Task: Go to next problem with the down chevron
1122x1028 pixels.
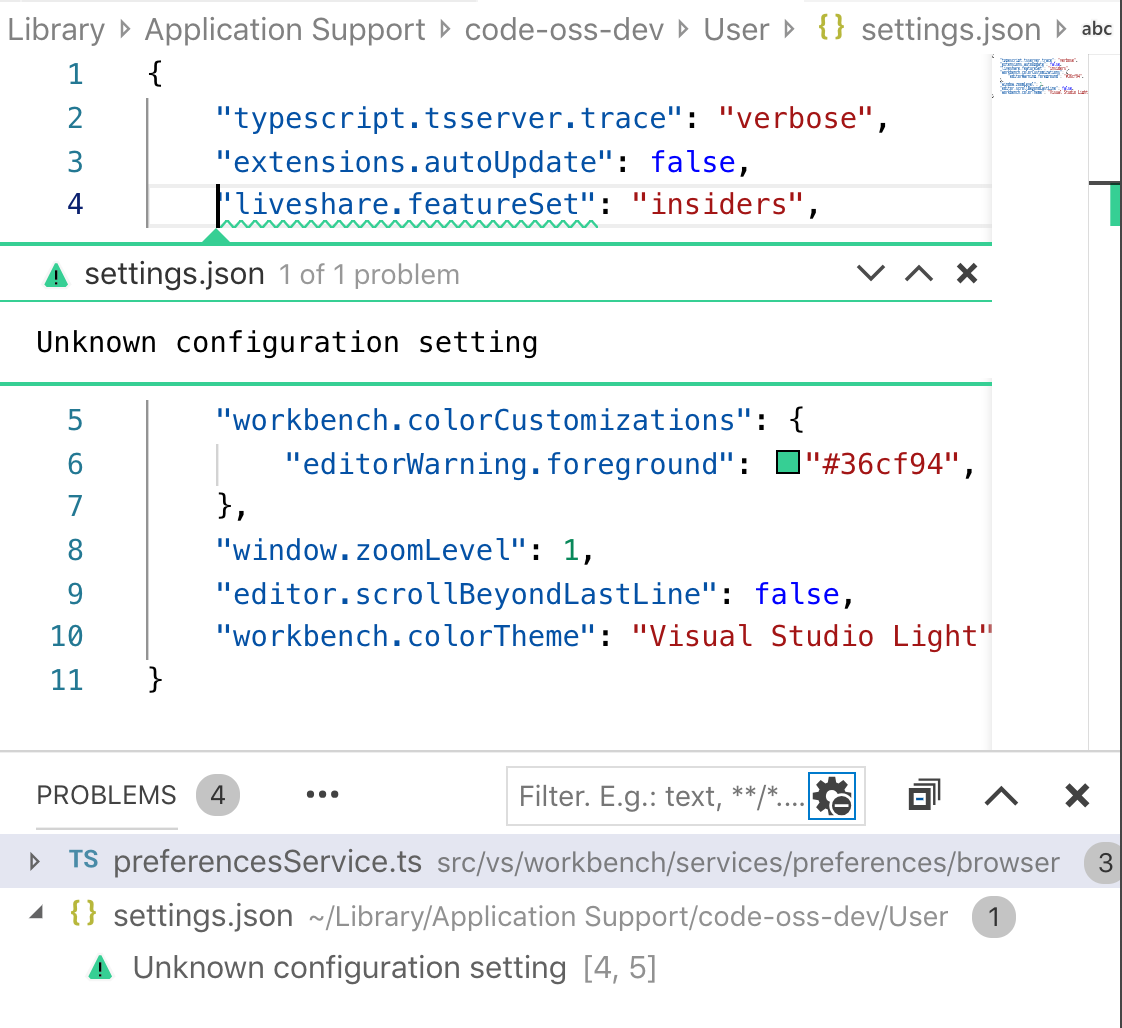Action: 870,273
